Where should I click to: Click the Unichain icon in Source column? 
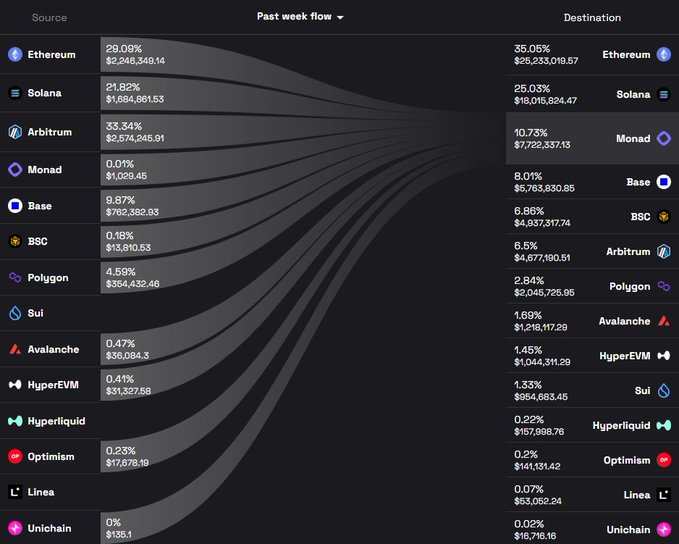[15, 528]
